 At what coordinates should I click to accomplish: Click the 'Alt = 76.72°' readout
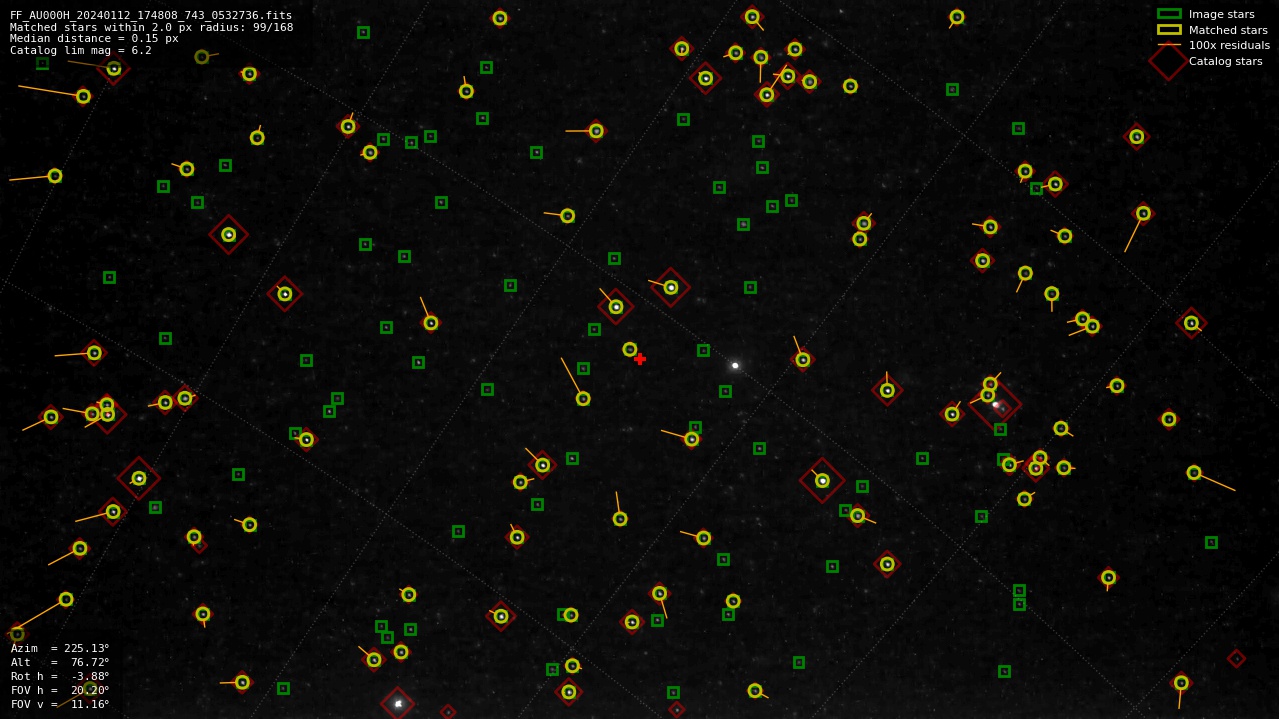(x=60, y=662)
